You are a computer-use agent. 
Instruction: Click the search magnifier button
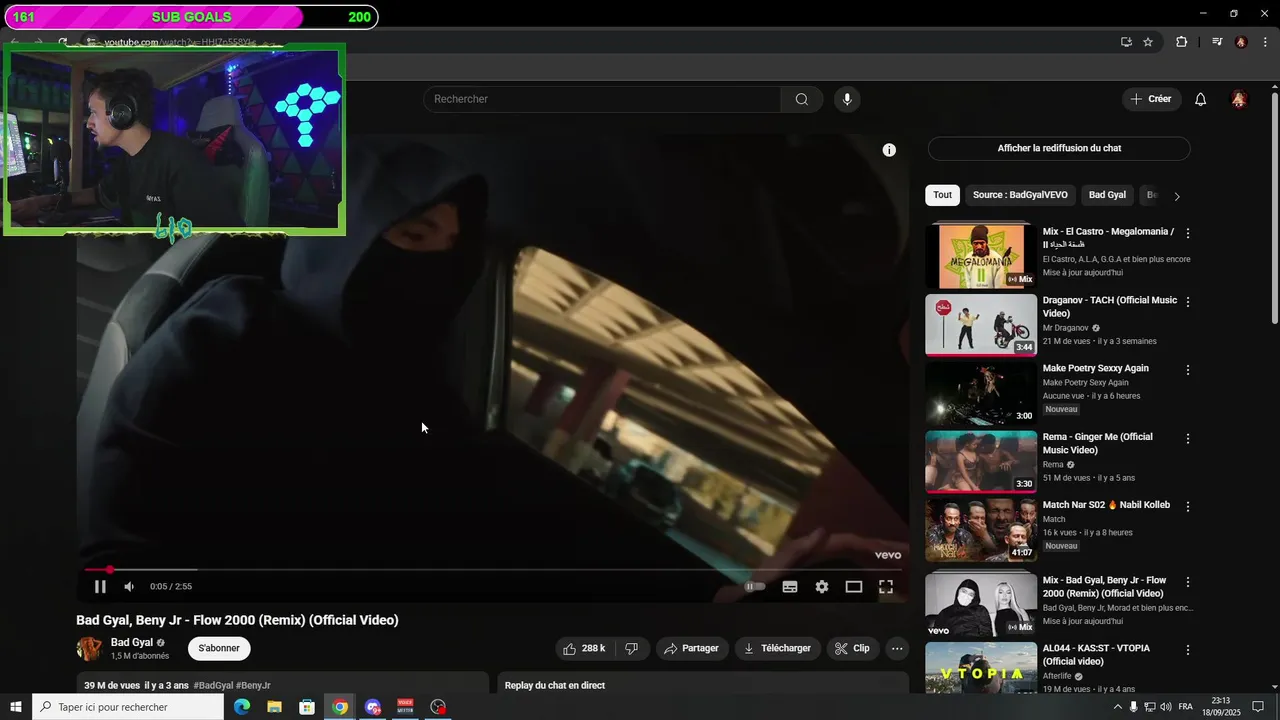(802, 99)
